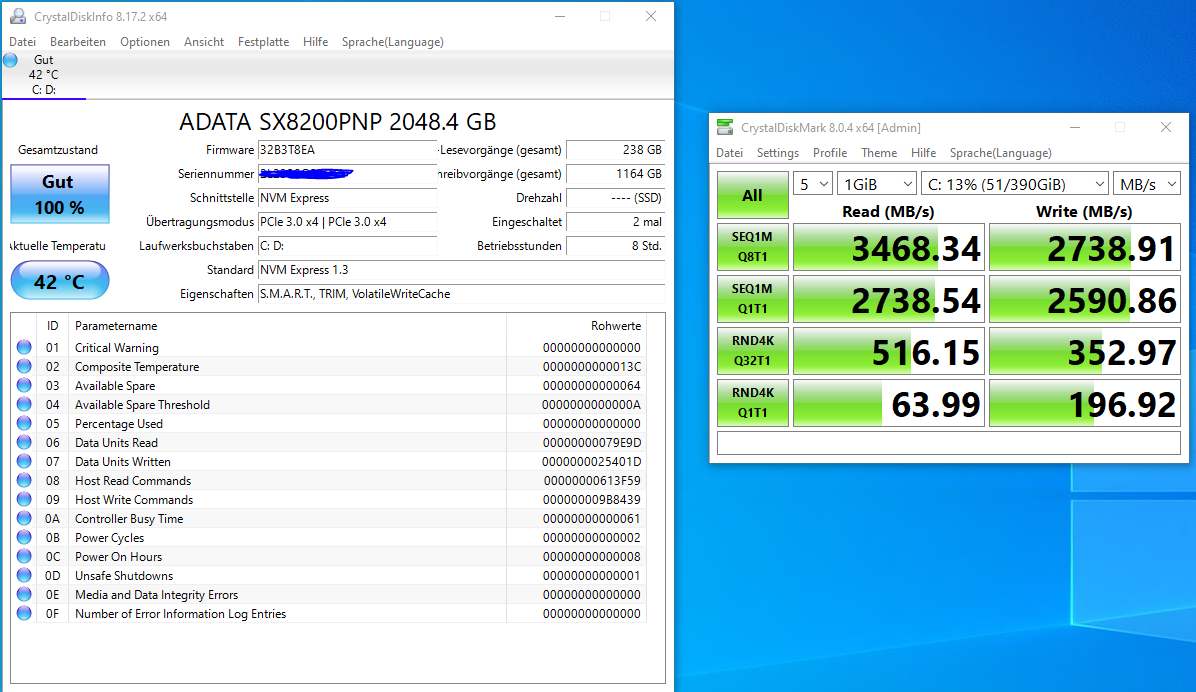Click the Standard field NVM Express 1.3
Viewport: 1196px width, 692px height.
(x=461, y=270)
